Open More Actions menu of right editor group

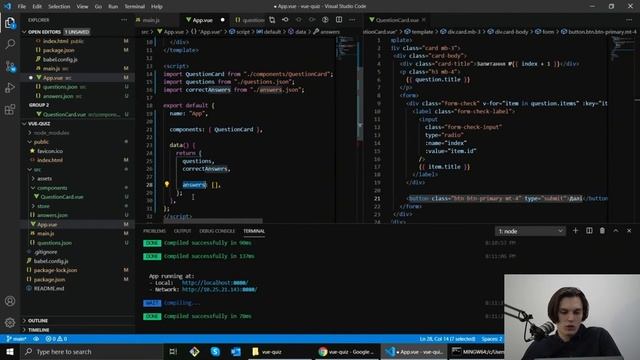coord(629,20)
